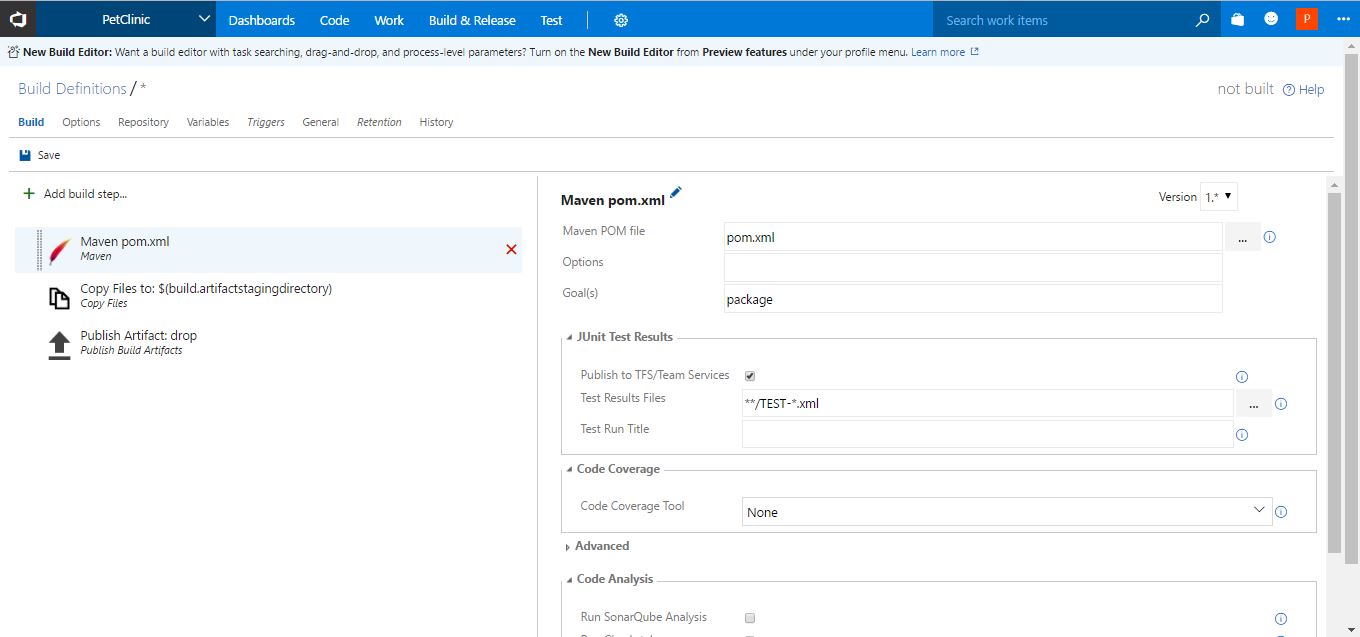
Task: Select the Publish Artifact: drop step
Action: point(268,343)
